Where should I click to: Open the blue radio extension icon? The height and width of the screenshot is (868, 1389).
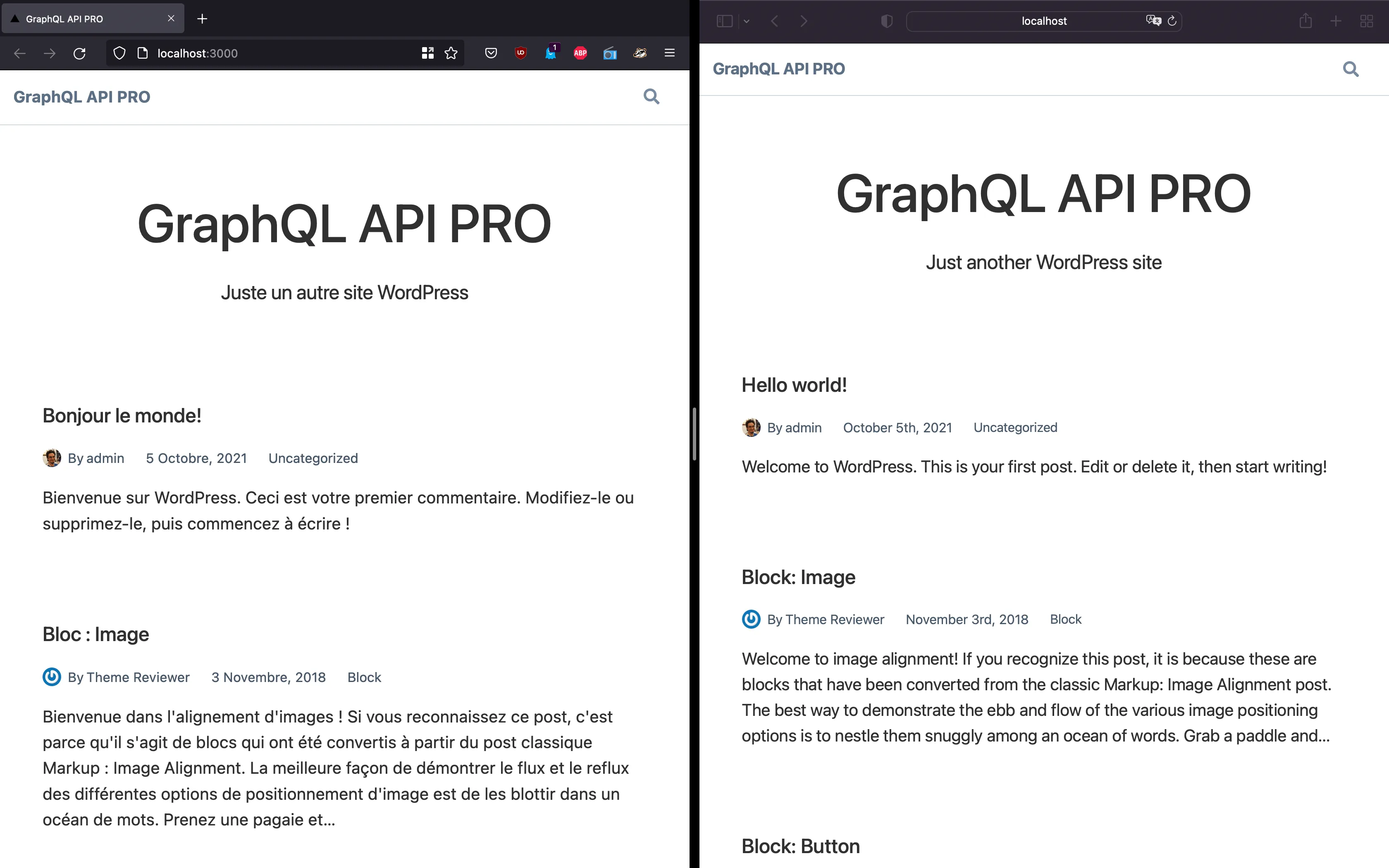[x=610, y=53]
